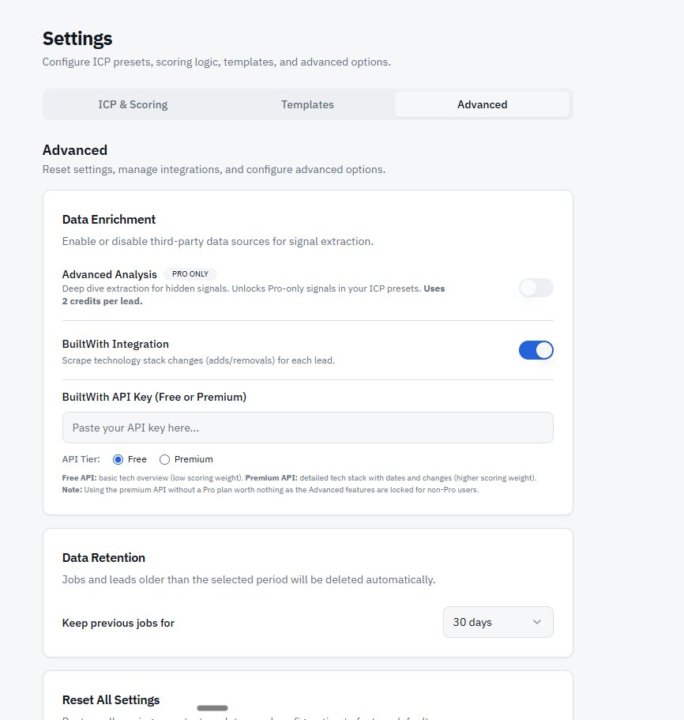Screen dimensions: 684x720
Task: Click the chevron arrow in retention dropdown
Action: (536, 622)
